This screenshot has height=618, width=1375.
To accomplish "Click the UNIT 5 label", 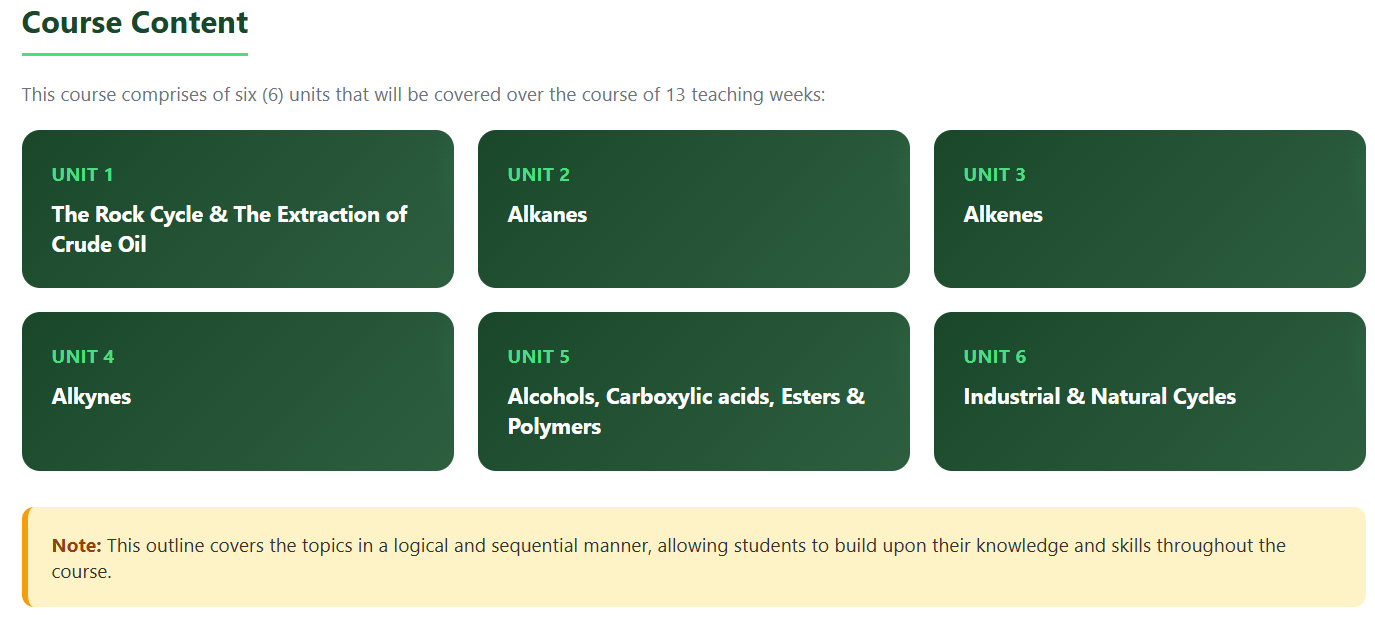I will tap(538, 357).
